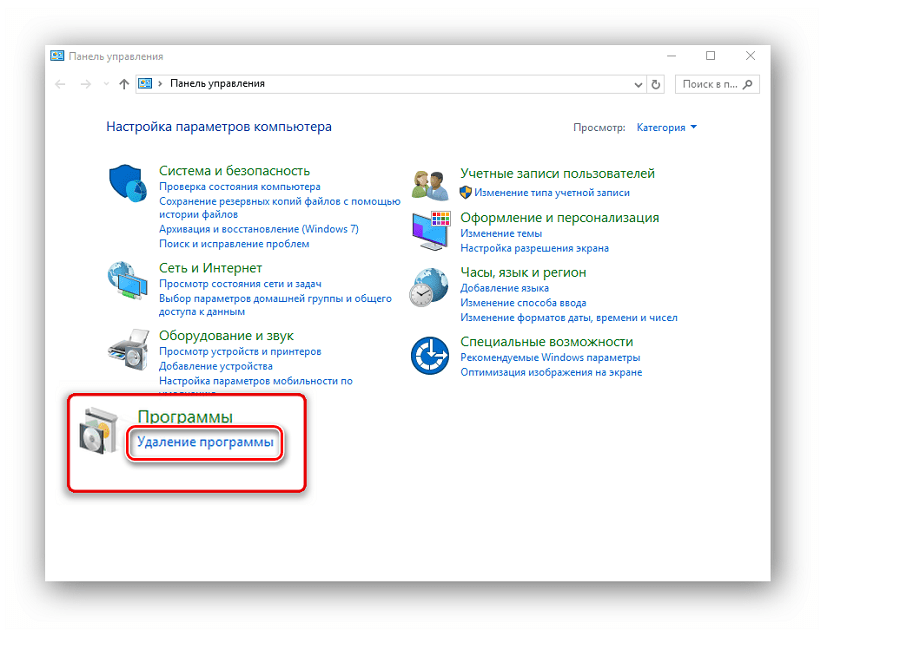Click the Programs disc box icon
This screenshot has height=662, width=900.
pos(100,432)
